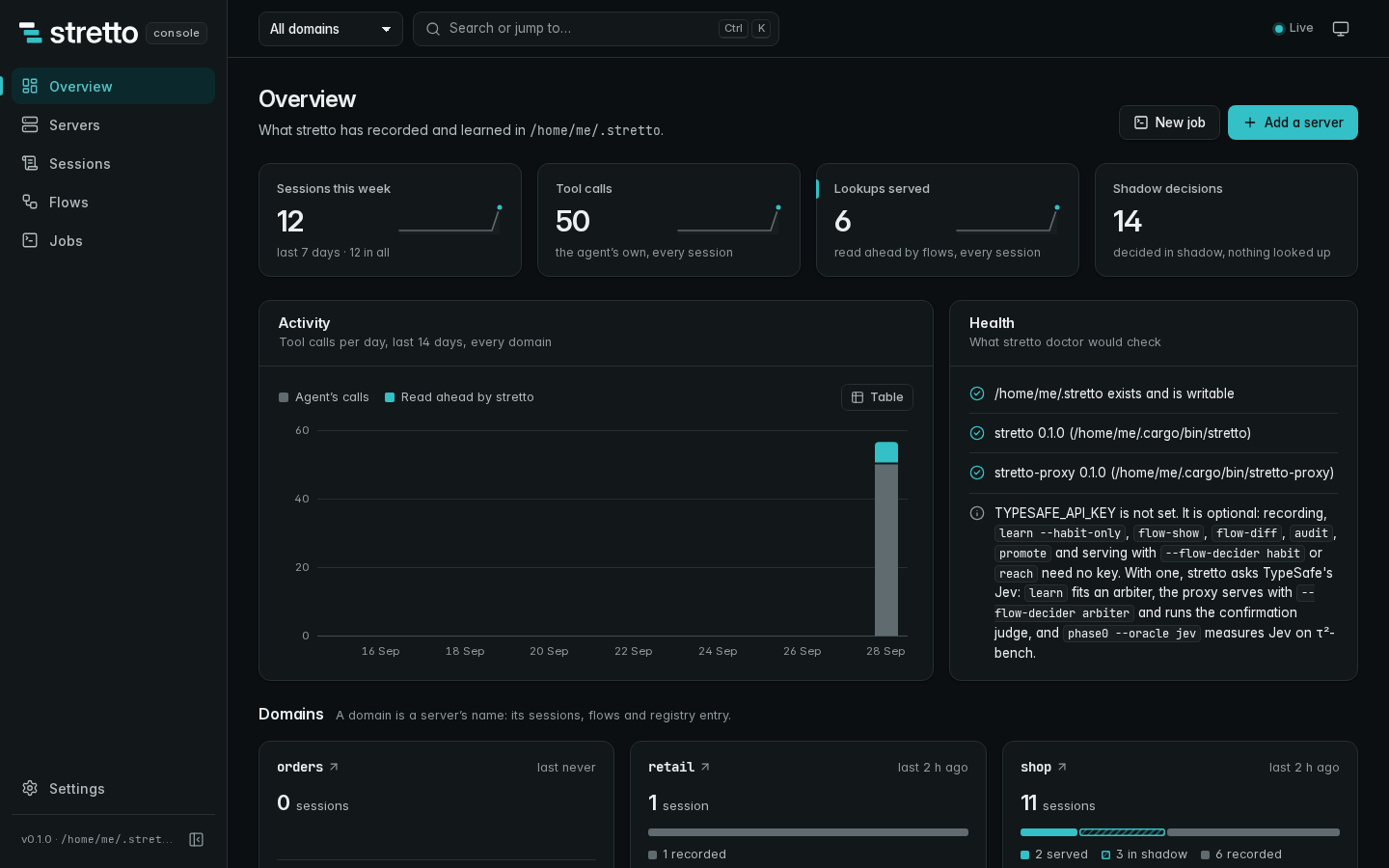Image resolution: width=1389 pixels, height=868 pixels.
Task: Click the check icon for stretto 0.1.0 row
Action: [977, 433]
